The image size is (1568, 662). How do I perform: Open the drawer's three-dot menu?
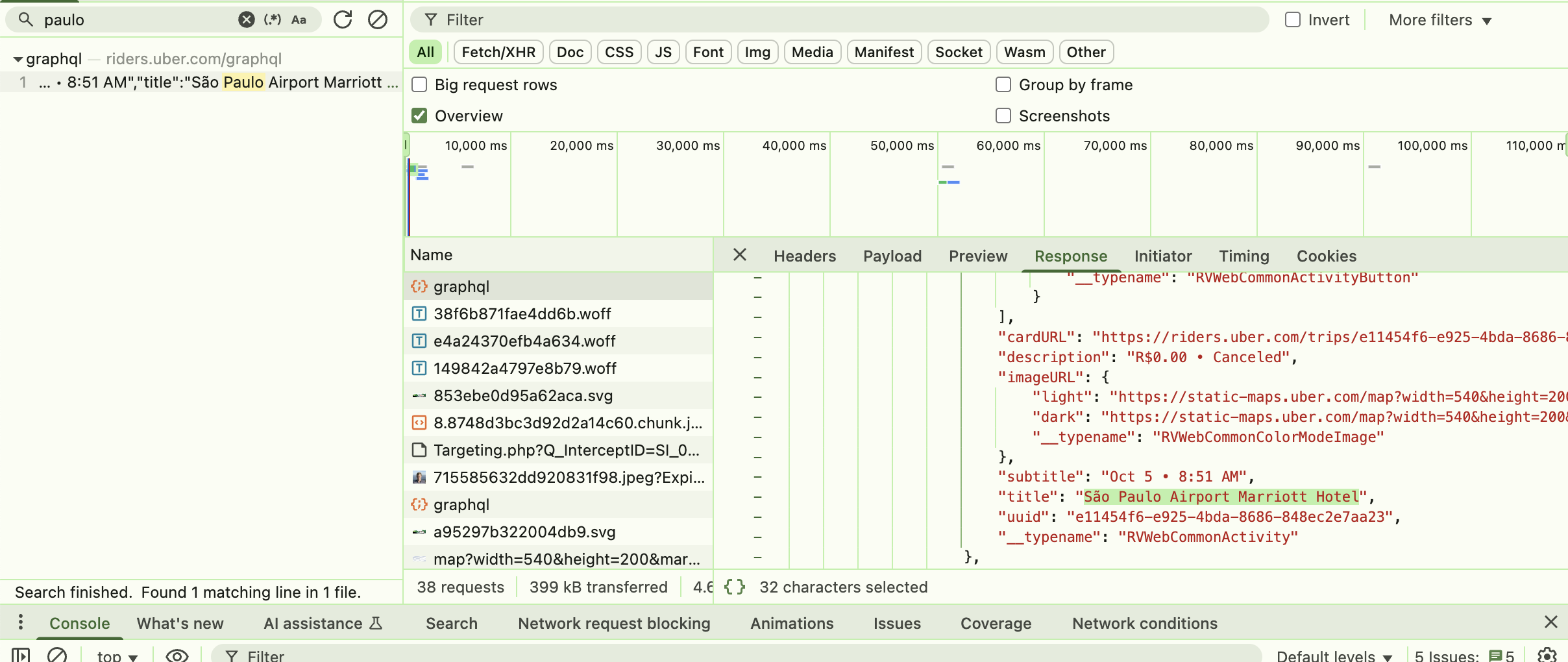coord(21,622)
